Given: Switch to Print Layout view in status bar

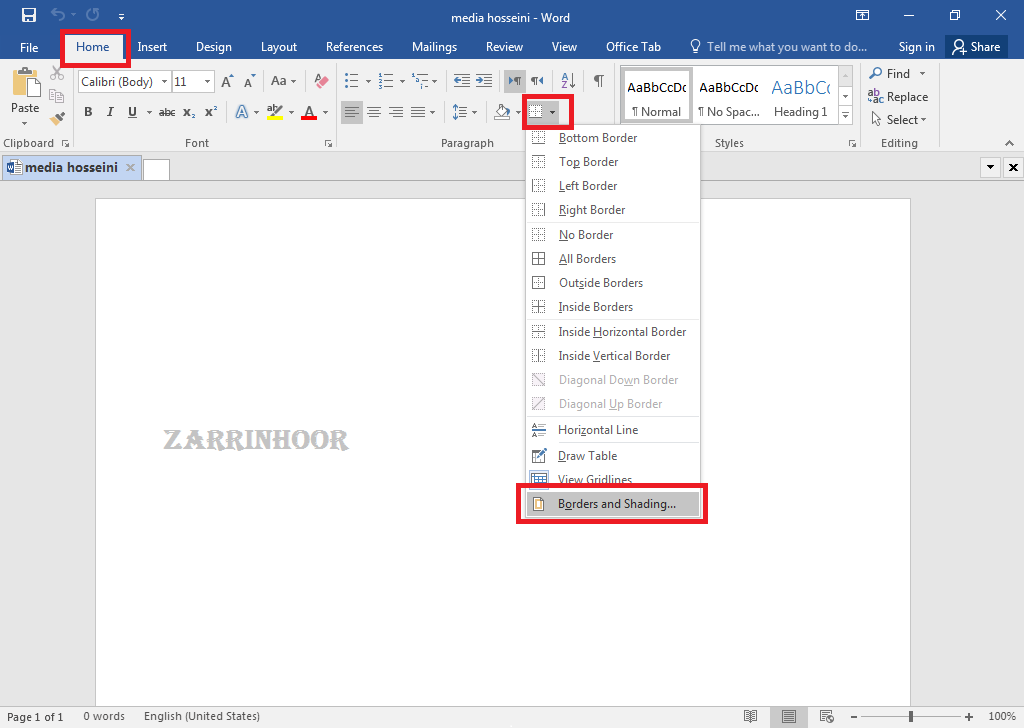Looking at the screenshot, I should [x=789, y=716].
